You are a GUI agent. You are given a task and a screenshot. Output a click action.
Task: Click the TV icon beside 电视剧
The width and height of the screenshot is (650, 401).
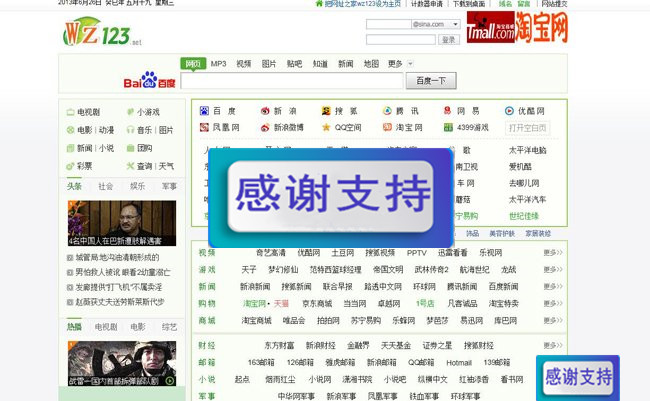70,112
